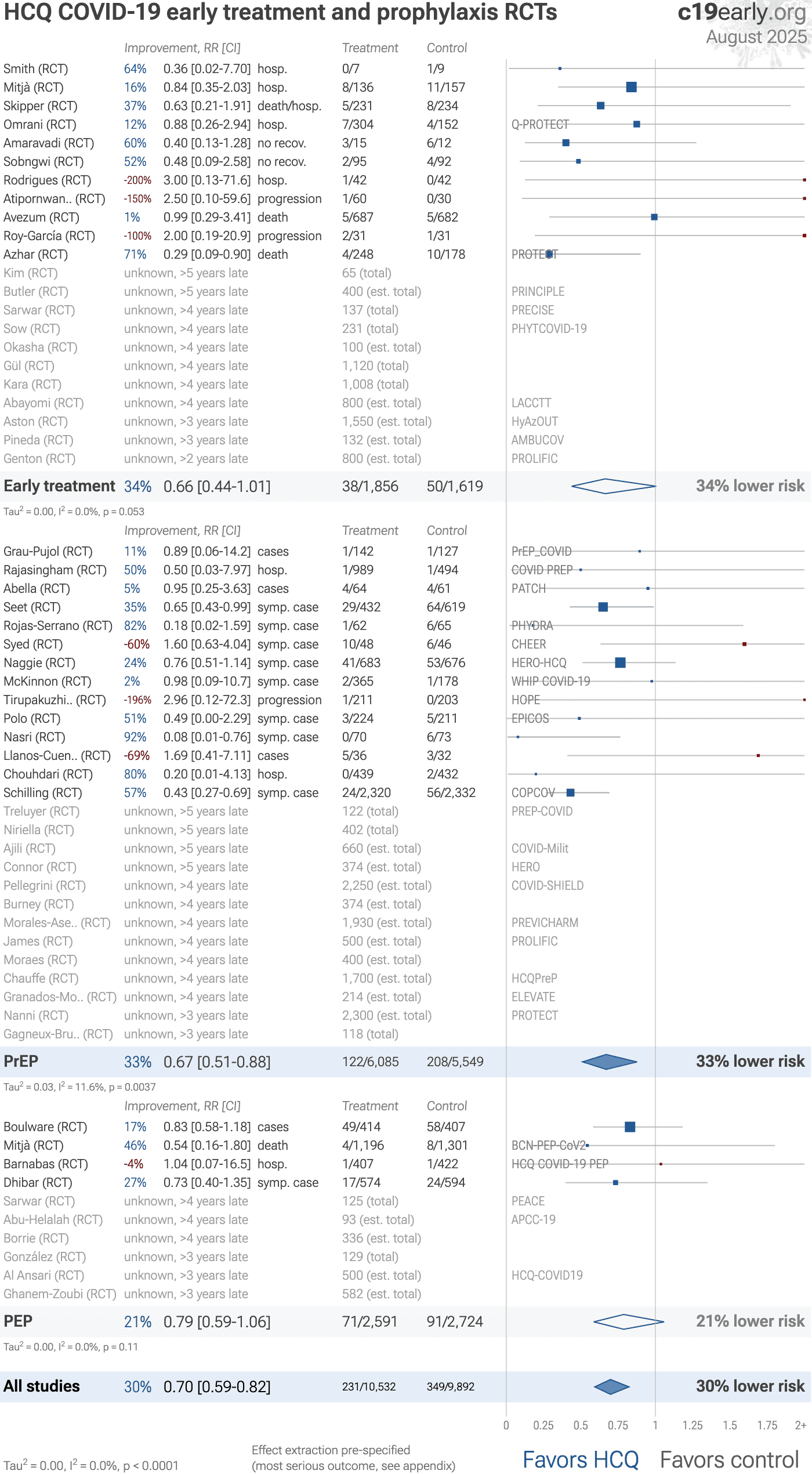Click the August 2025 date text
The height and width of the screenshot is (1474, 812).
(x=756, y=37)
